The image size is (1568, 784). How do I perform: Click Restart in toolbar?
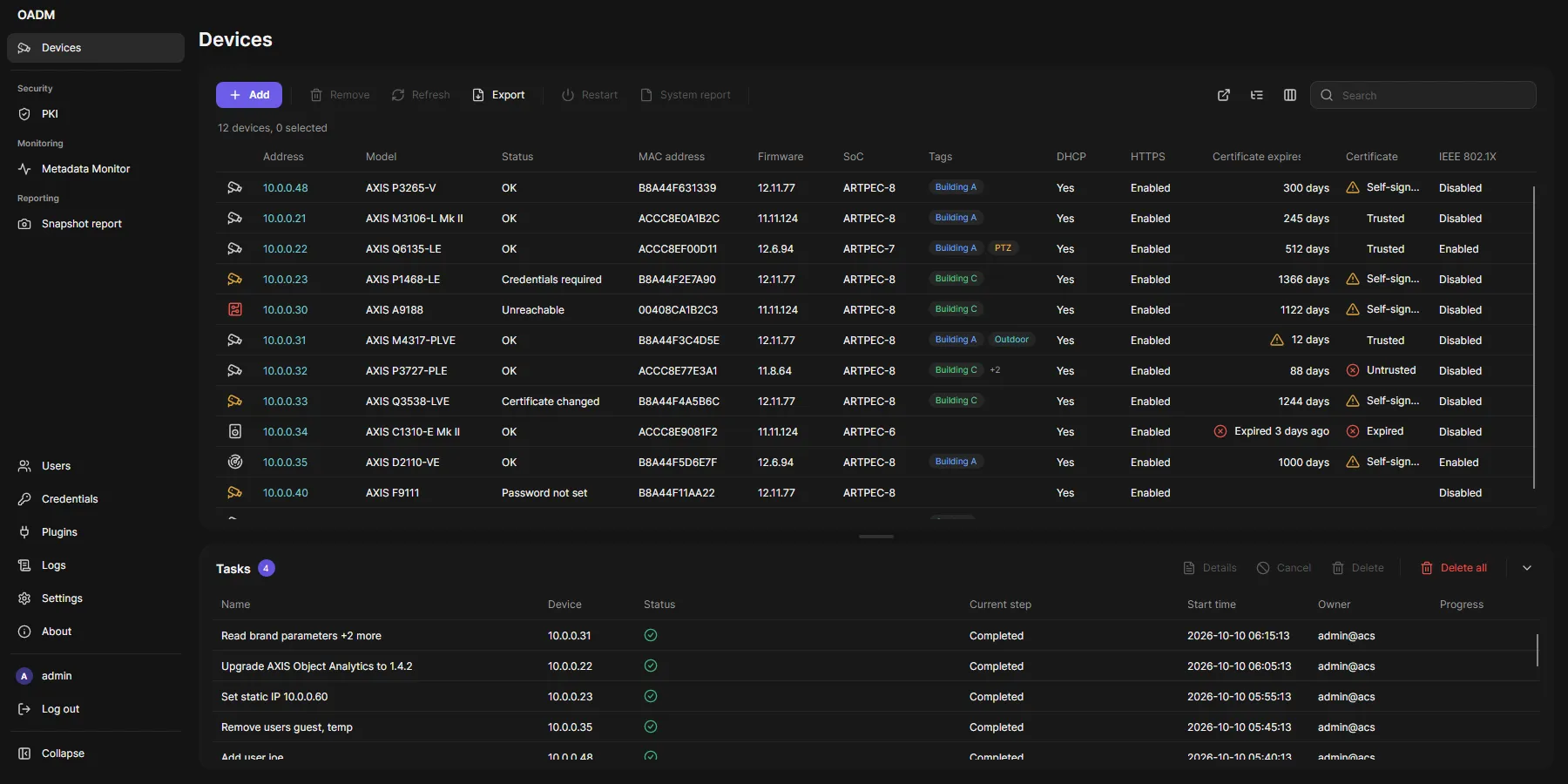[590, 95]
